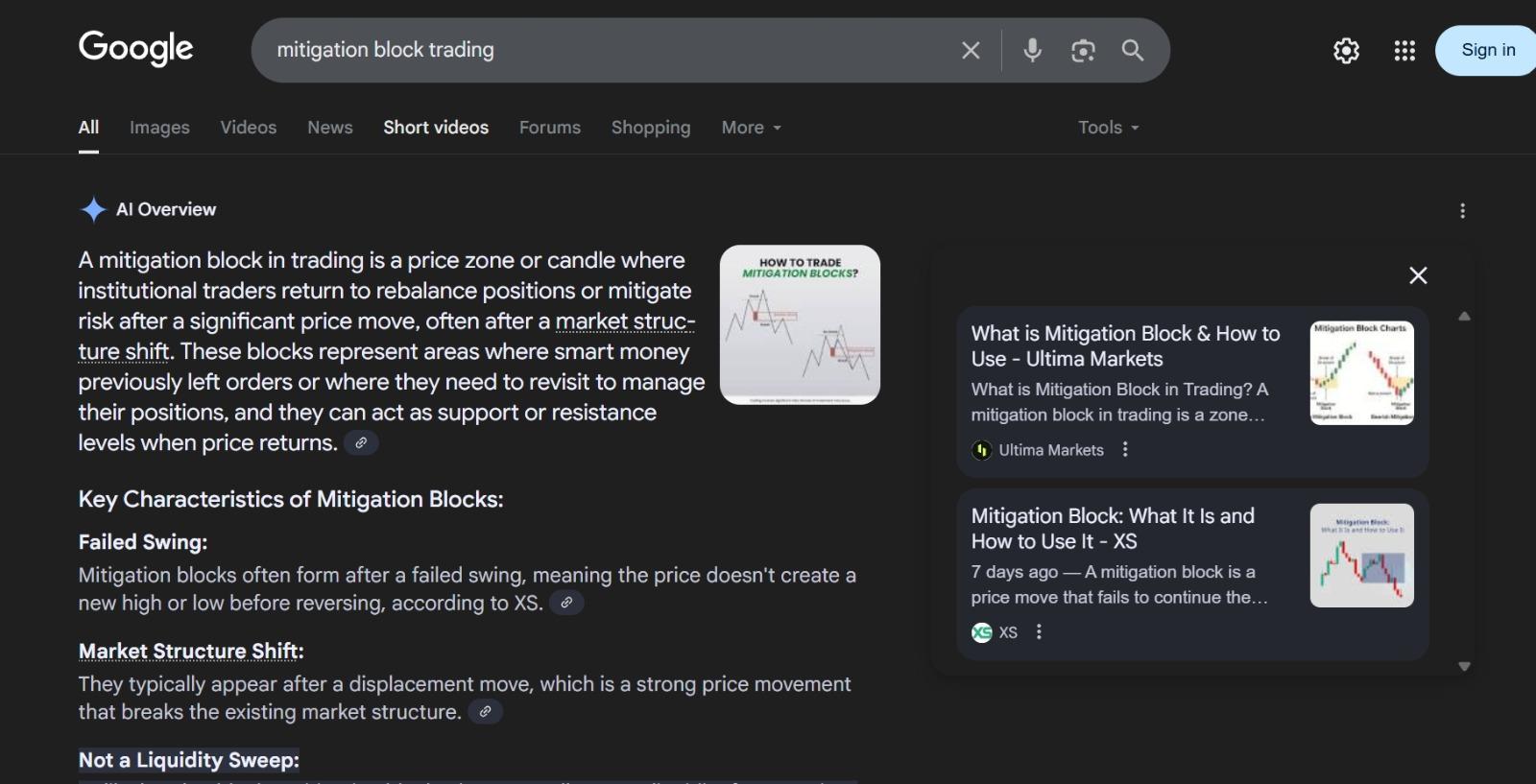
Task: Open the Google apps grid
Action: pos(1404,50)
